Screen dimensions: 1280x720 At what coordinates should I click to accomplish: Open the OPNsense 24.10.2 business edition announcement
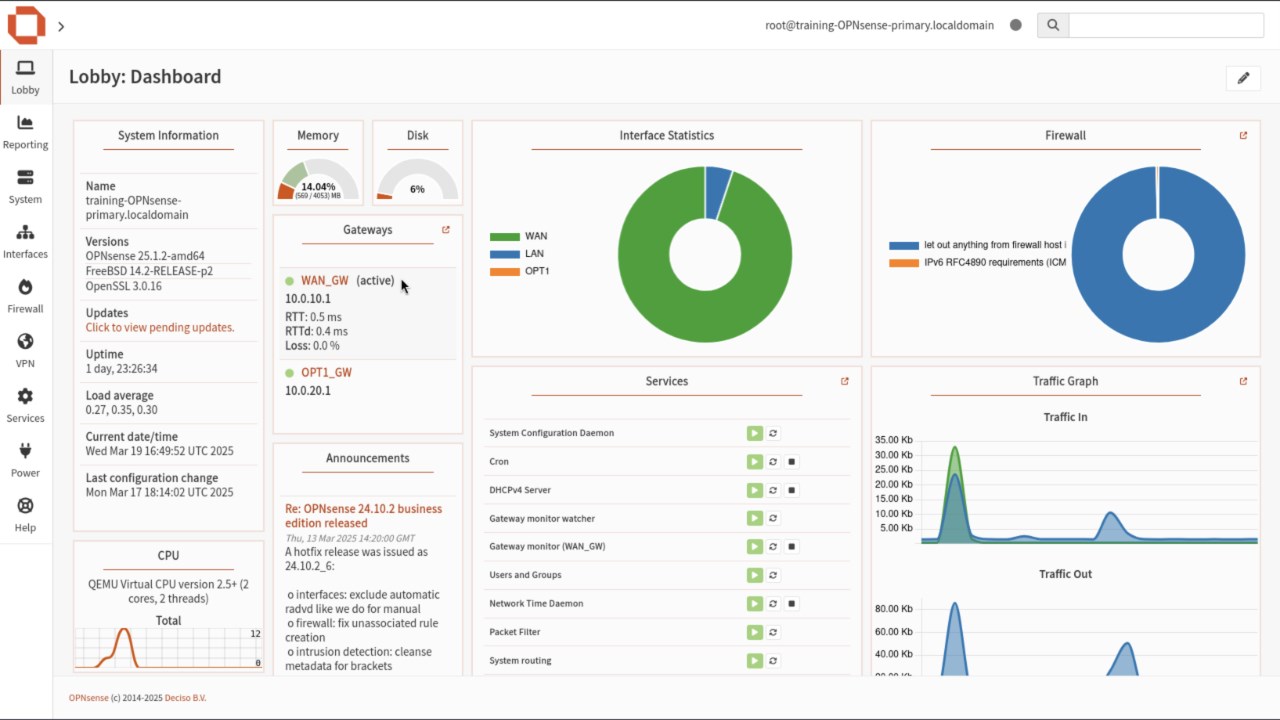(x=363, y=516)
